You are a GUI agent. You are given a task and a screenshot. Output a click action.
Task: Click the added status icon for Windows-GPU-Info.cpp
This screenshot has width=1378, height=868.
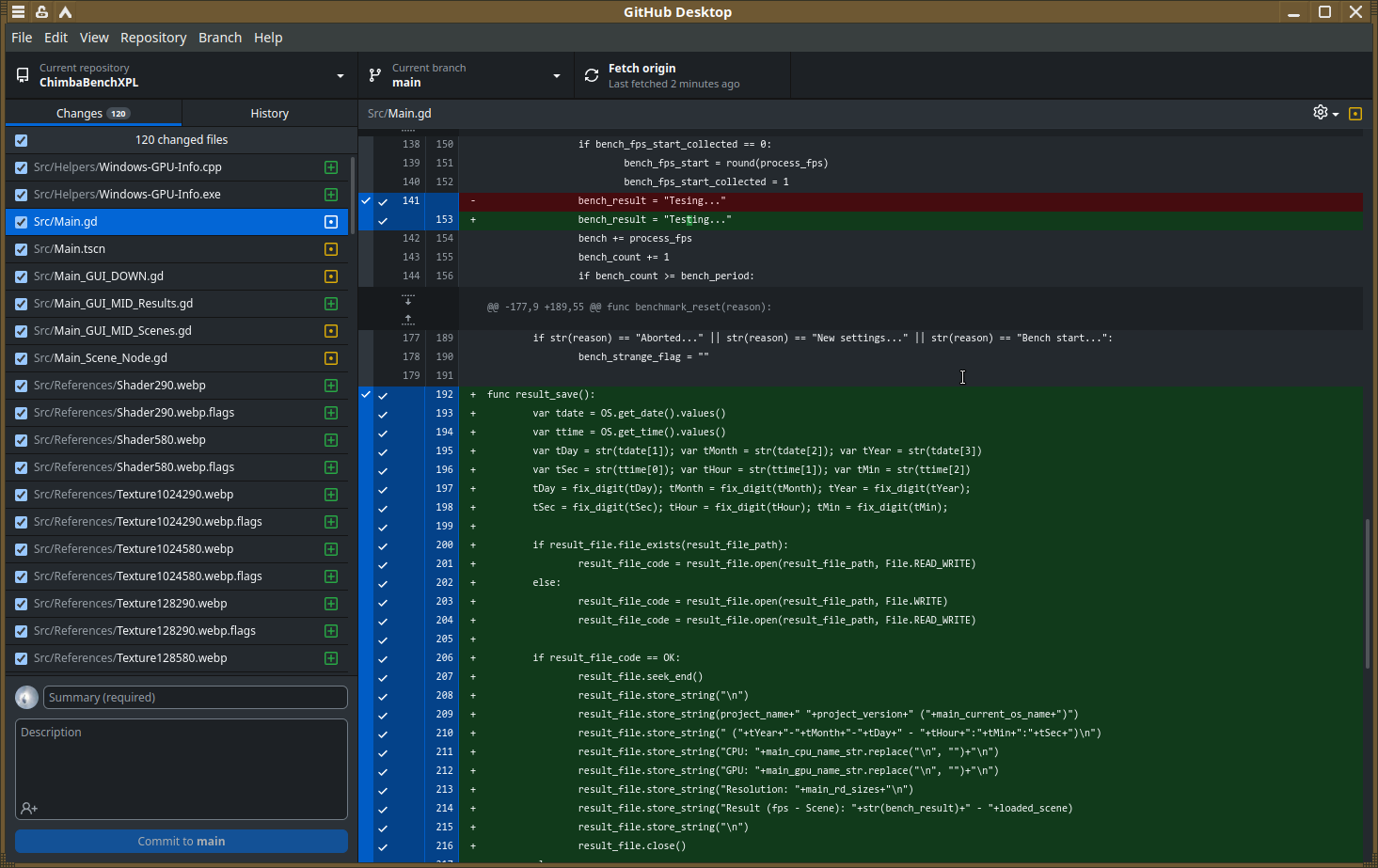tap(331, 167)
